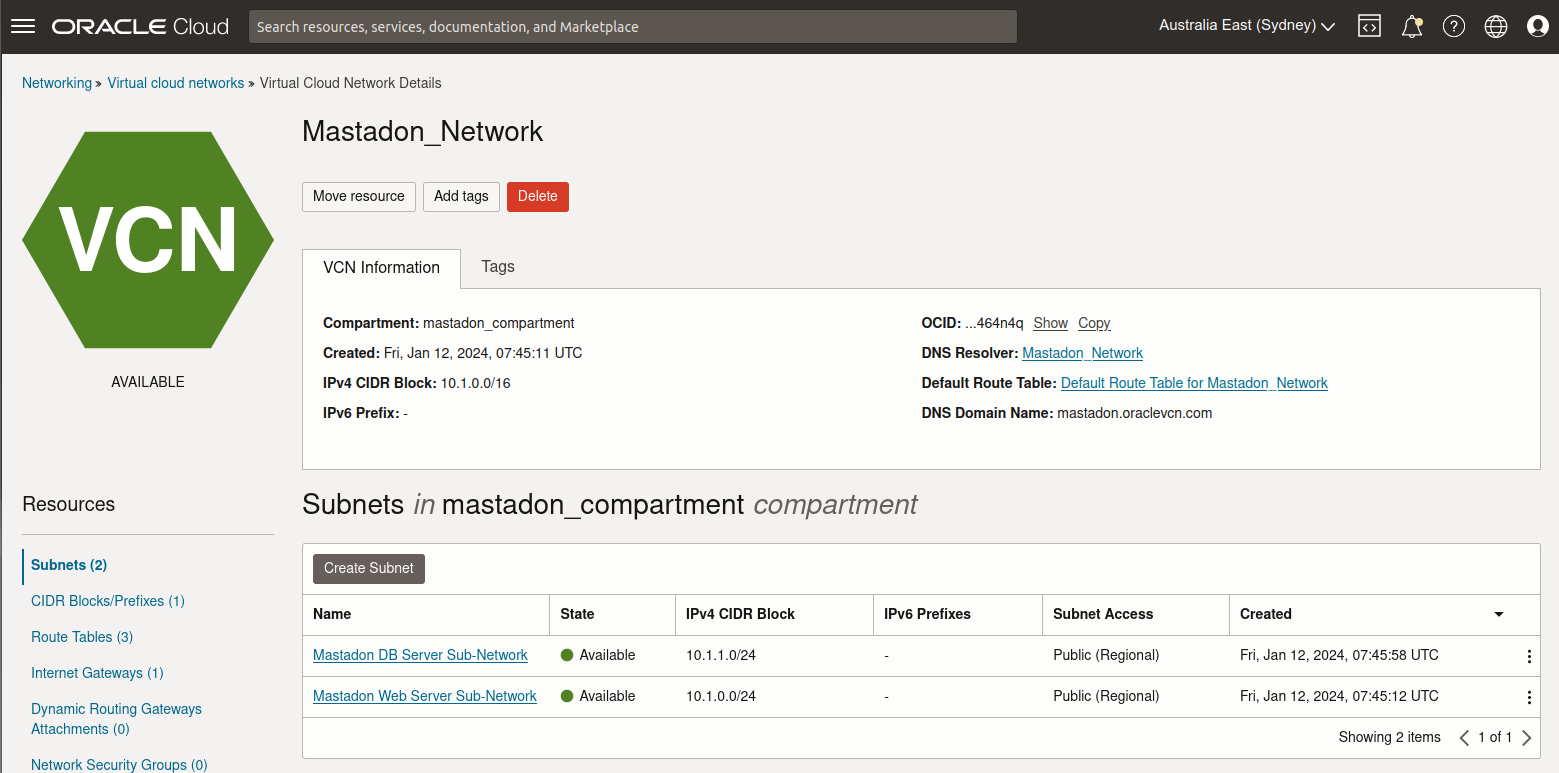Open the Australia East (Sydney) region dropdown
This screenshot has height=773, width=1559.
1247,26
